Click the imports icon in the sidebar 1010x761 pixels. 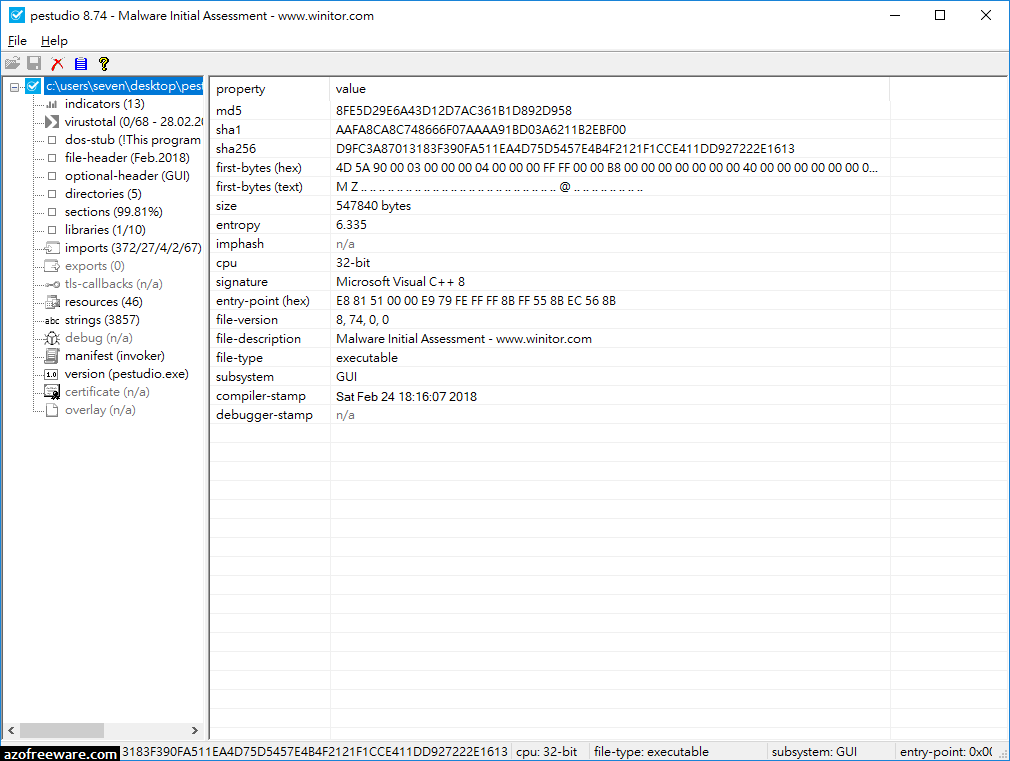50,247
